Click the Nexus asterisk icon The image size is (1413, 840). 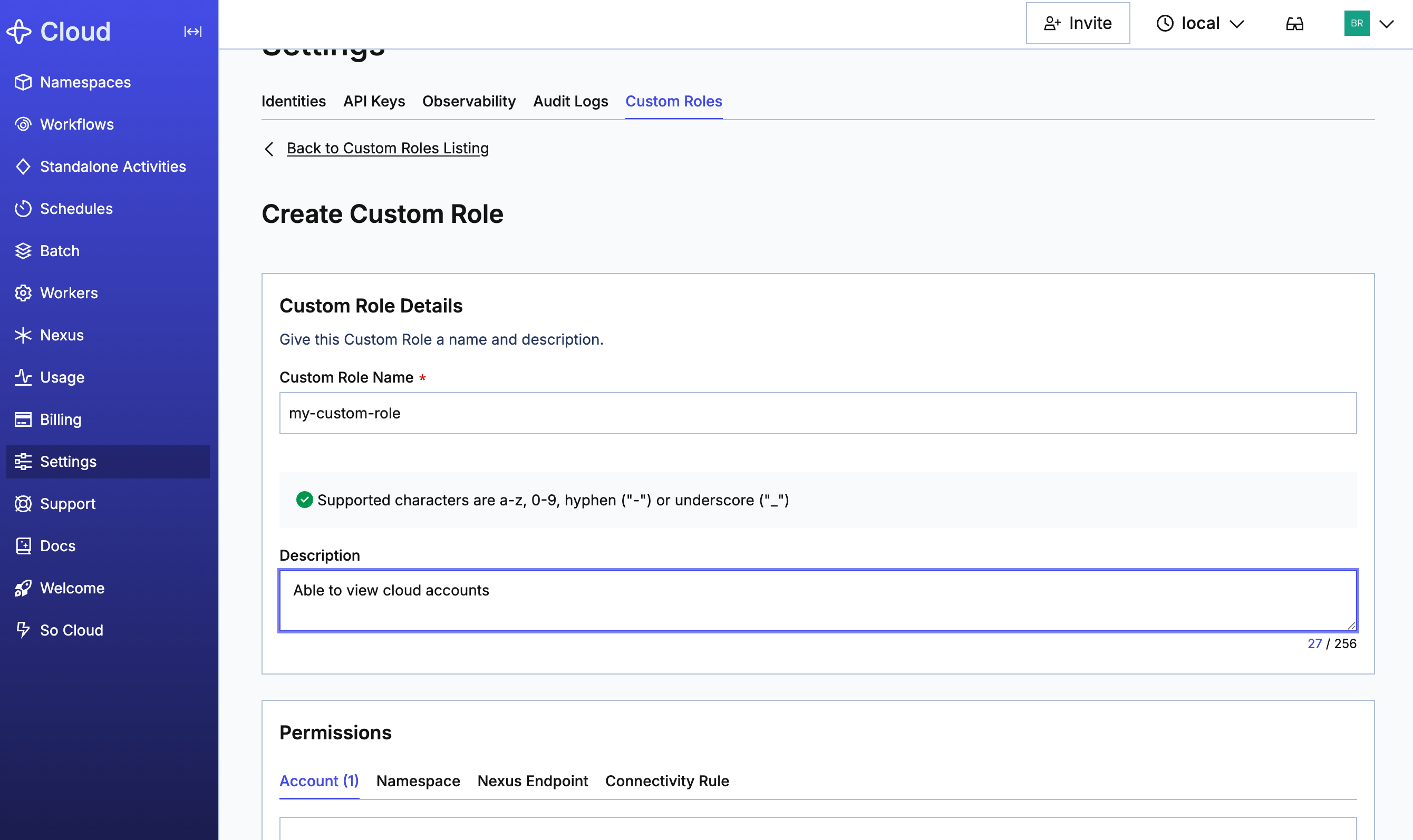pos(23,335)
